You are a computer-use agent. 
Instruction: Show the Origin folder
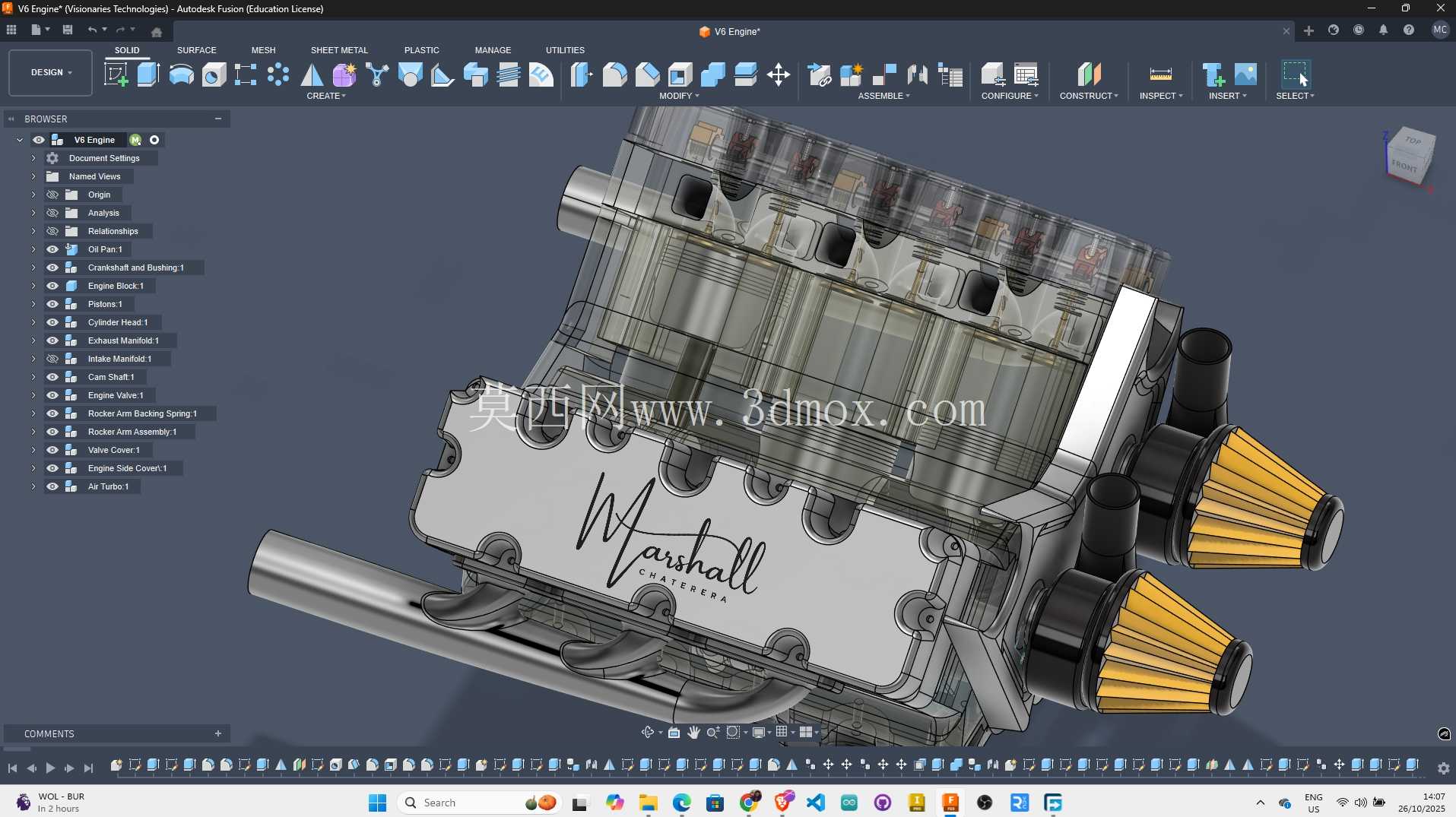pyautogui.click(x=52, y=195)
